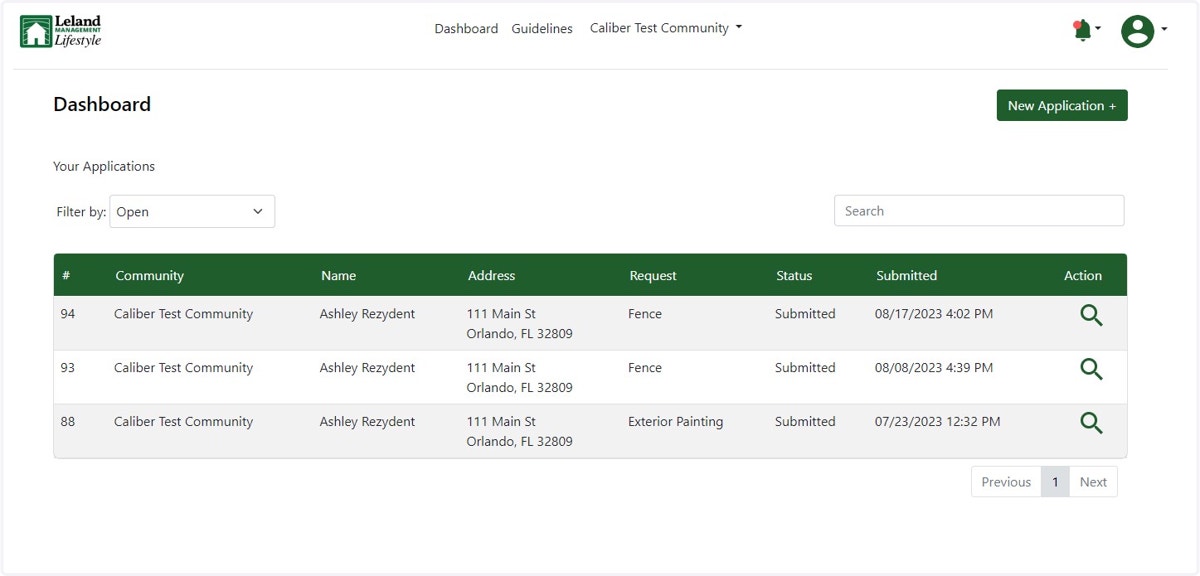Viewport: 1200px width, 576px height.
Task: Click the Your Applications label
Action: pyautogui.click(x=104, y=166)
